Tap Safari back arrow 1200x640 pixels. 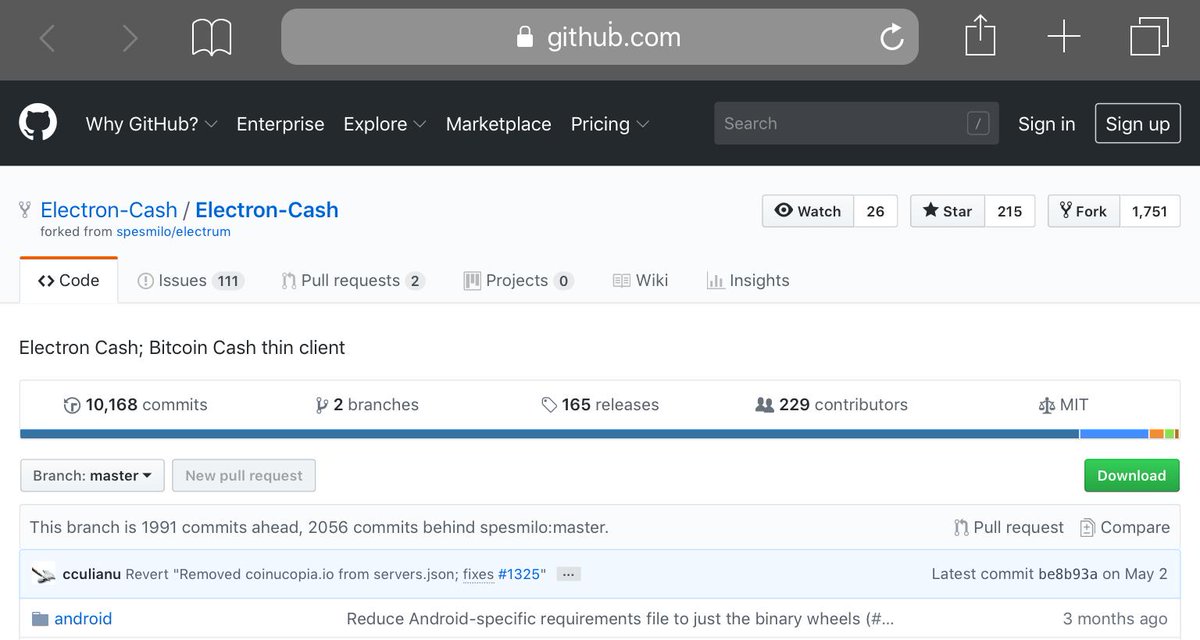[x=47, y=38]
